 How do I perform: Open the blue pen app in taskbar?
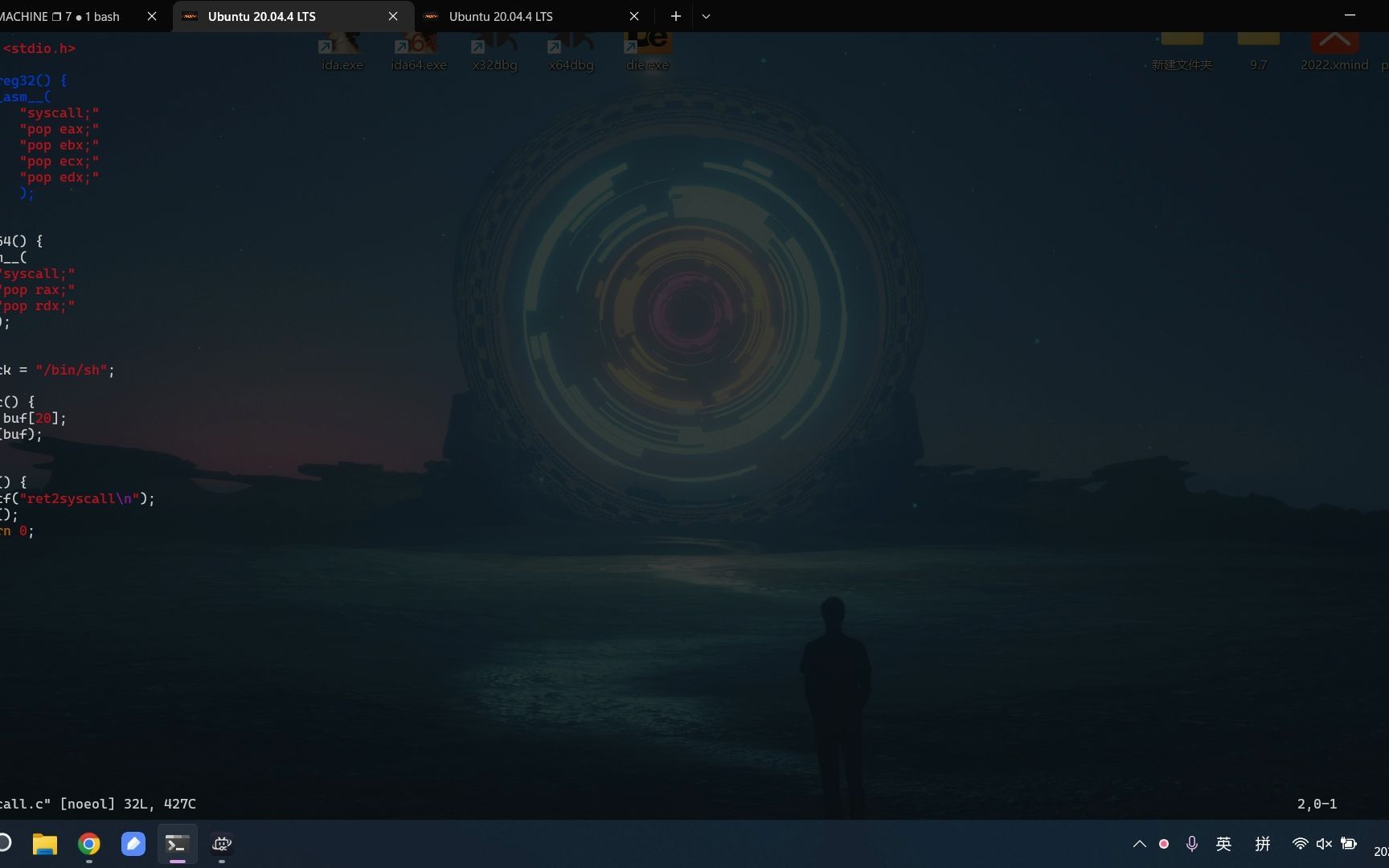pos(133,844)
